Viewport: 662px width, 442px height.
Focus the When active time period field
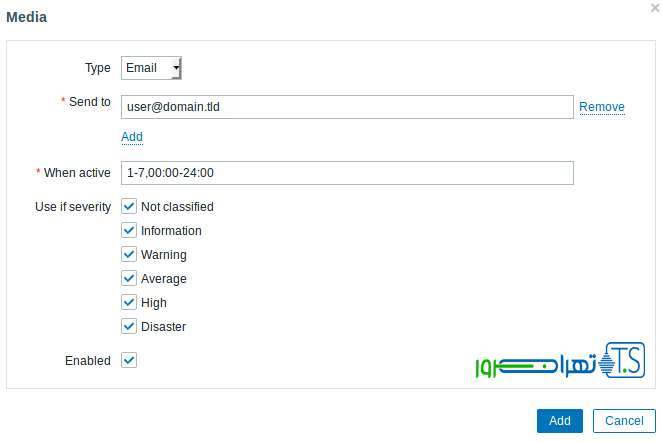[346, 173]
